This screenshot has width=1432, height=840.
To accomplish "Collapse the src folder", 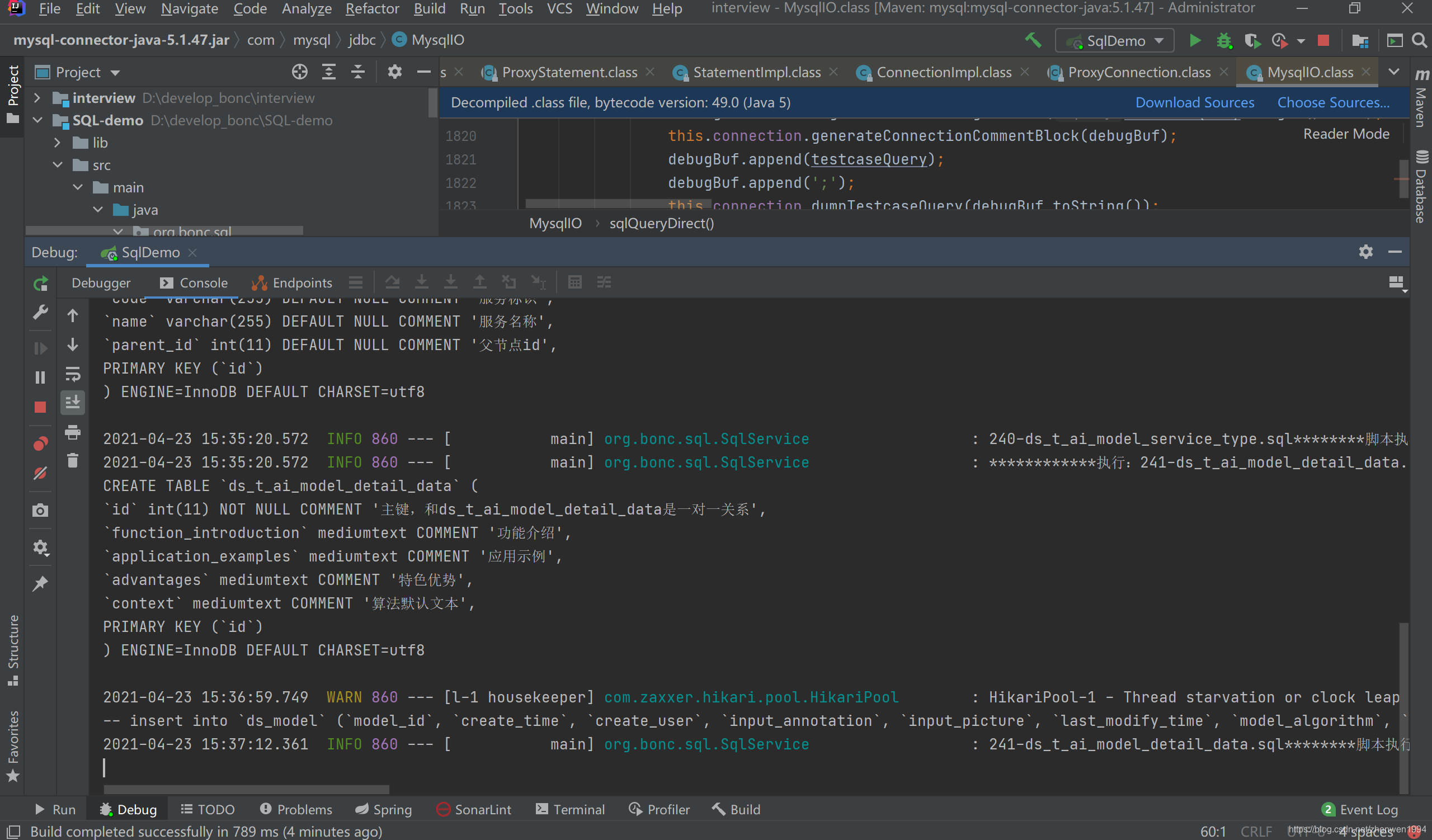I will (58, 165).
